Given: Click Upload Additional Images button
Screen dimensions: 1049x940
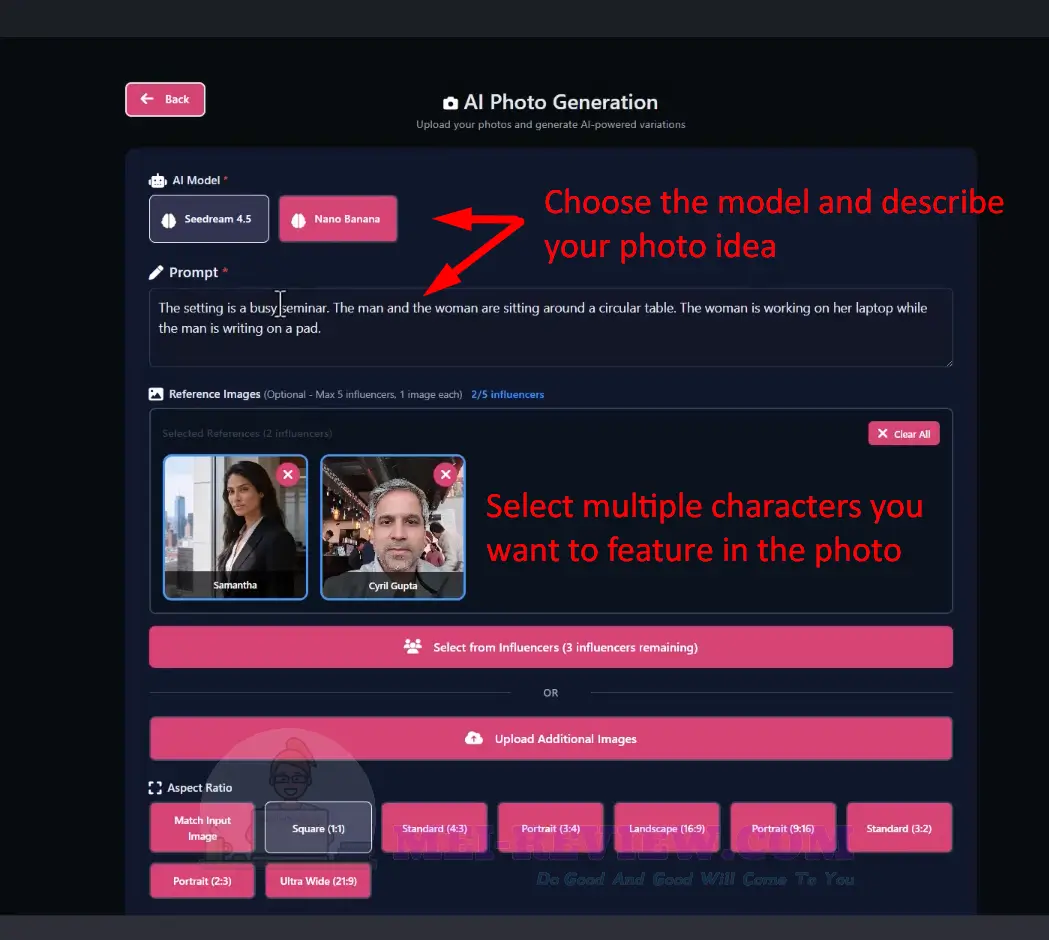Looking at the screenshot, I should [551, 739].
